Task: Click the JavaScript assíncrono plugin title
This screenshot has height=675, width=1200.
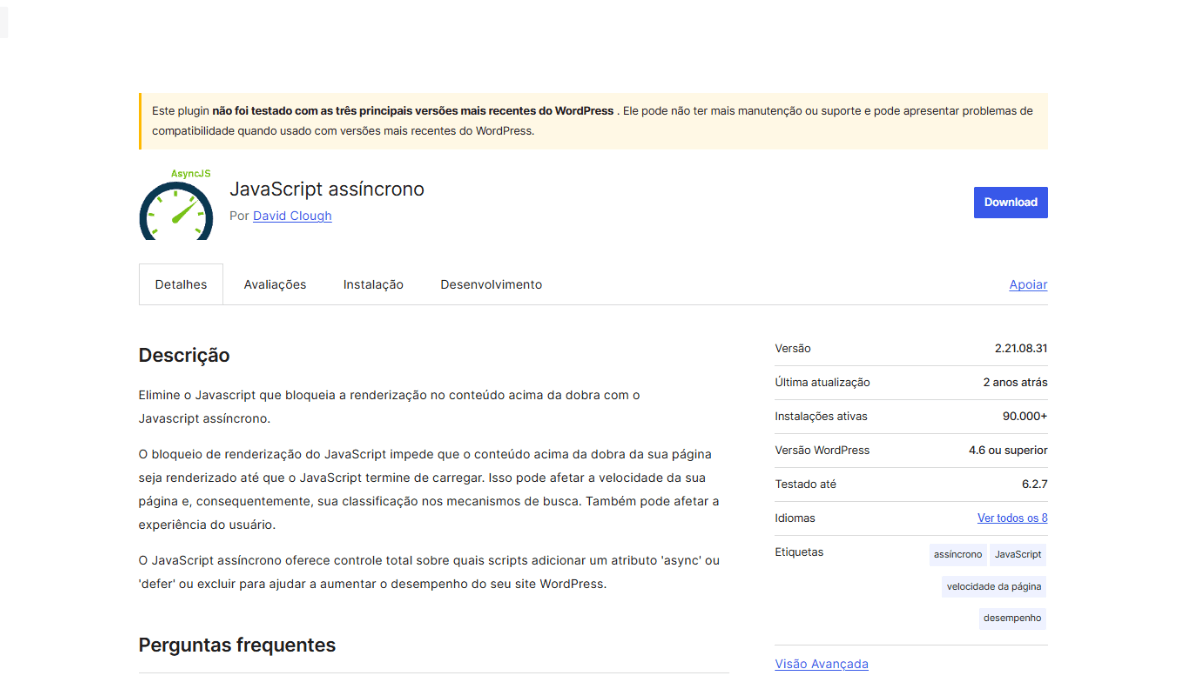Action: click(x=327, y=189)
